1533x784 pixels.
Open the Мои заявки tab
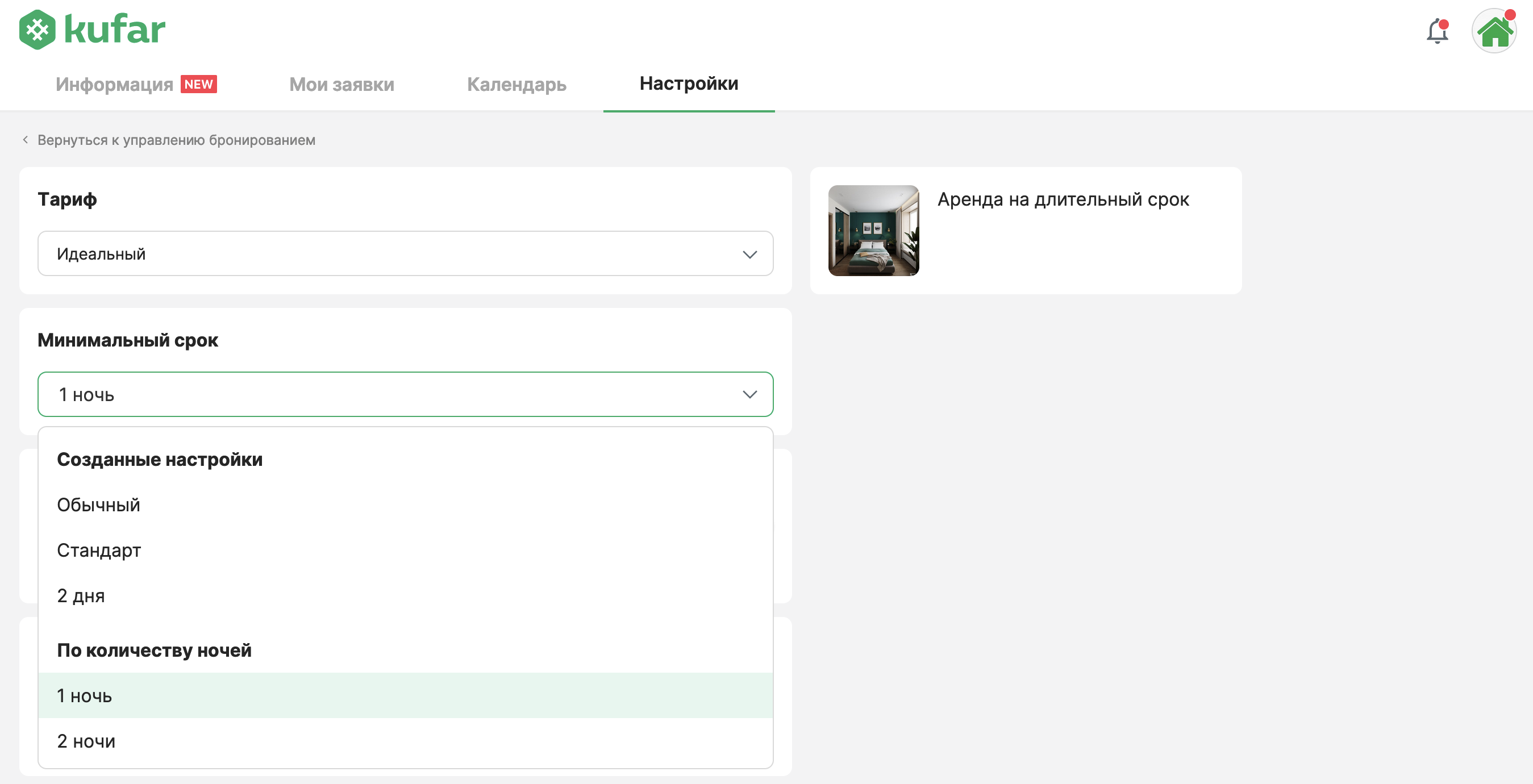[341, 84]
